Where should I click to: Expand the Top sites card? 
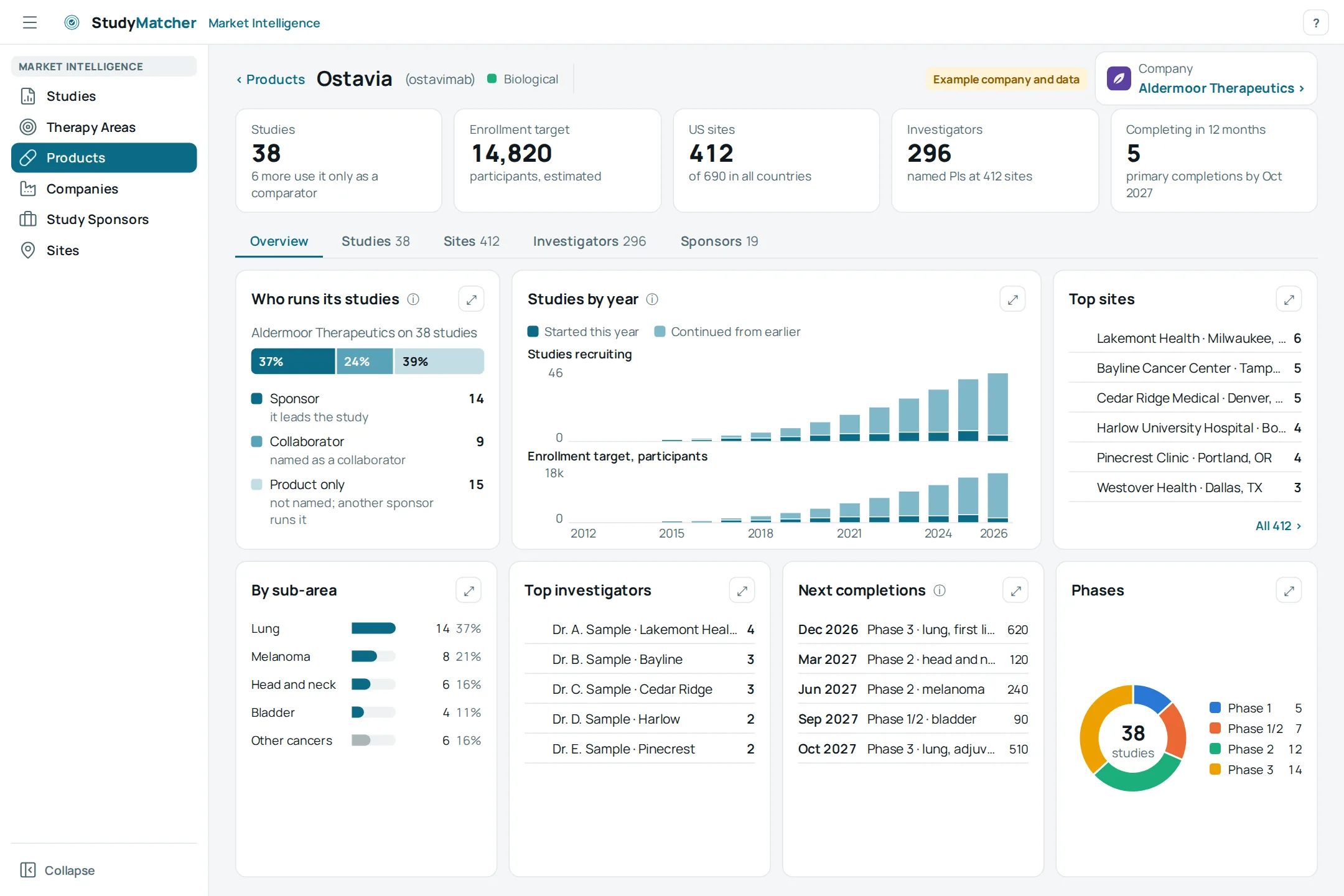[1289, 299]
